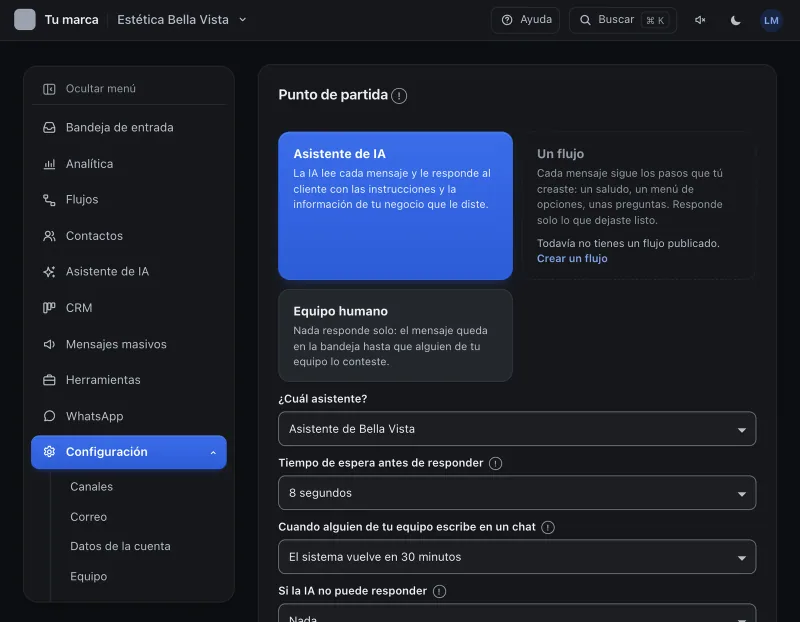Go to Mensajes masivos section
800x622 pixels.
pyautogui.click(x=129, y=344)
